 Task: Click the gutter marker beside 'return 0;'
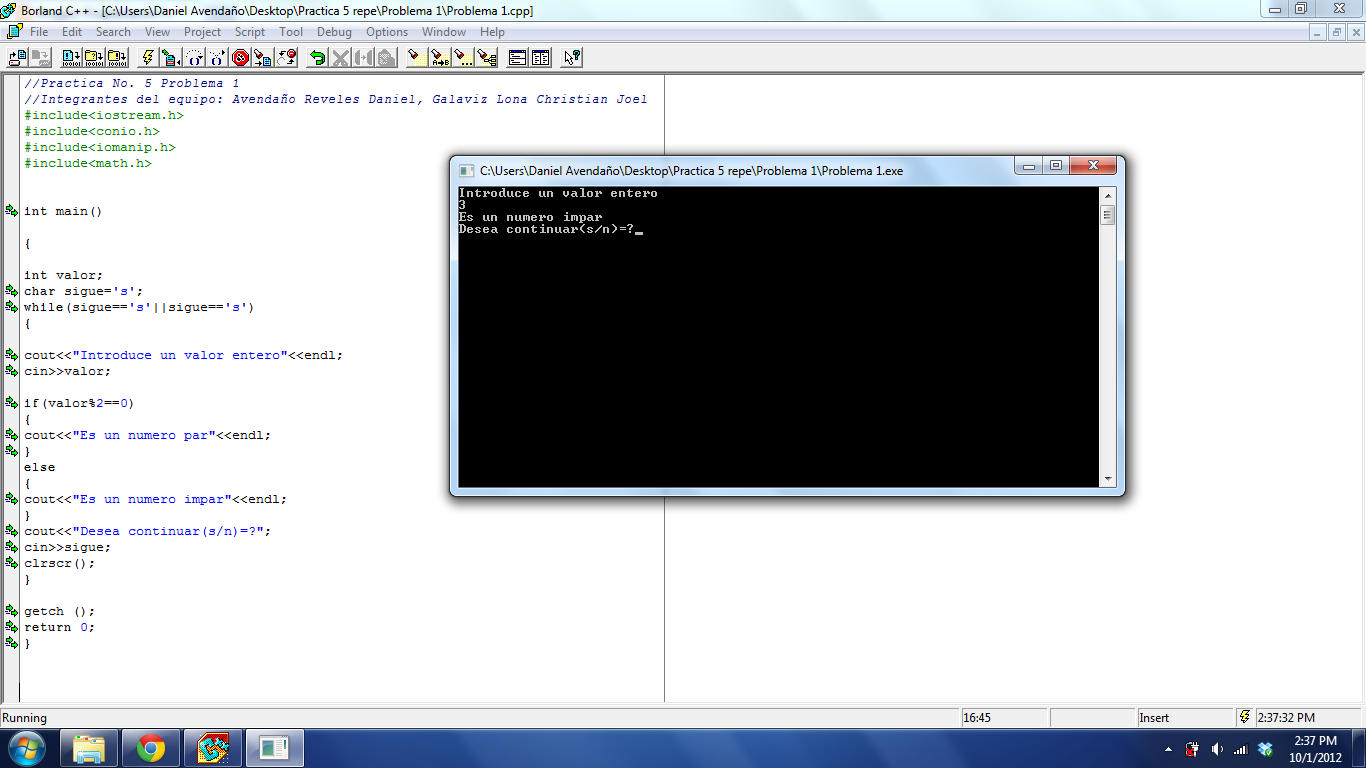11,627
